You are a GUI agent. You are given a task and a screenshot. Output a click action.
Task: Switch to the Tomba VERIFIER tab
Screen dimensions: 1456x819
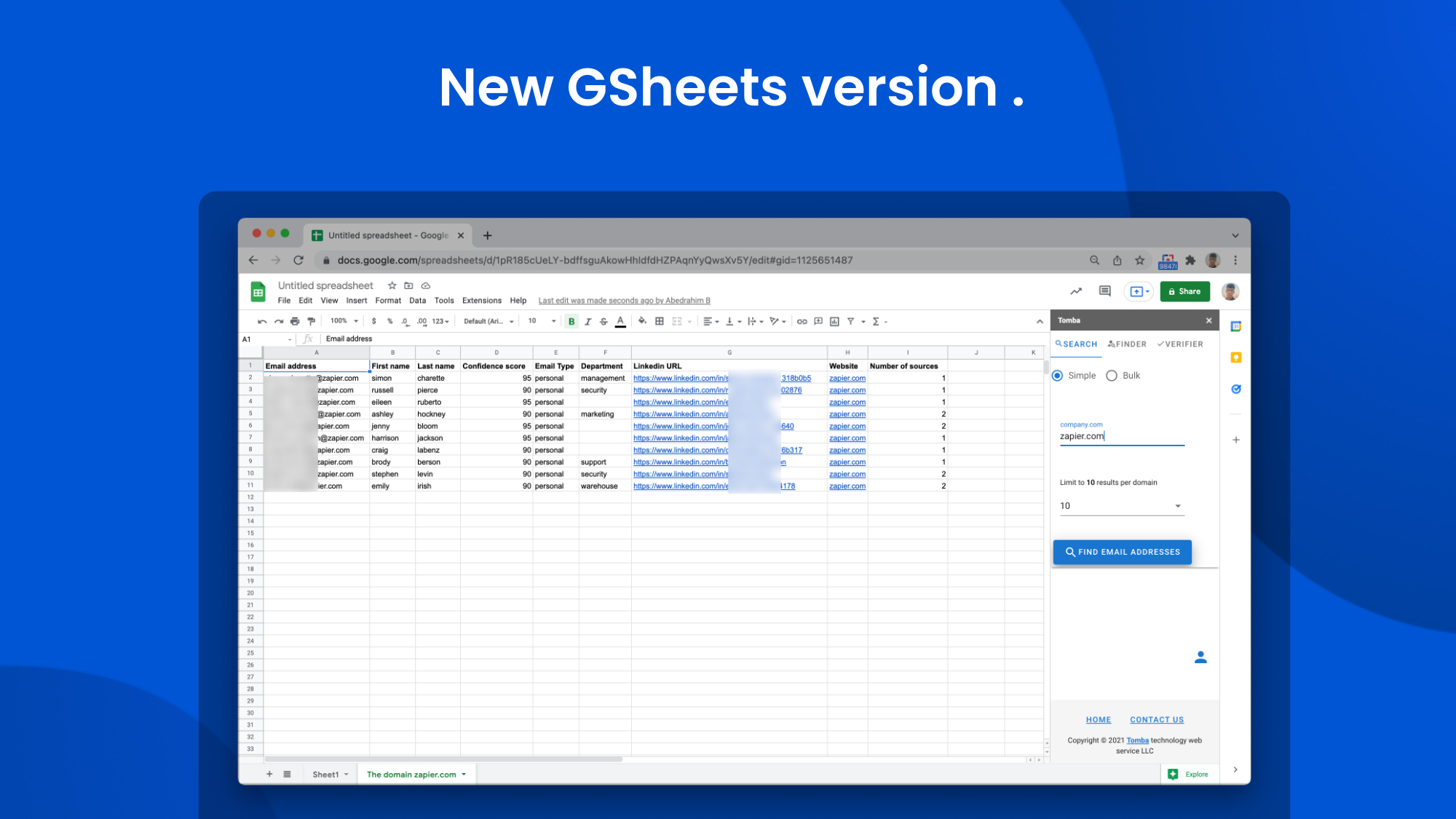[1180, 344]
